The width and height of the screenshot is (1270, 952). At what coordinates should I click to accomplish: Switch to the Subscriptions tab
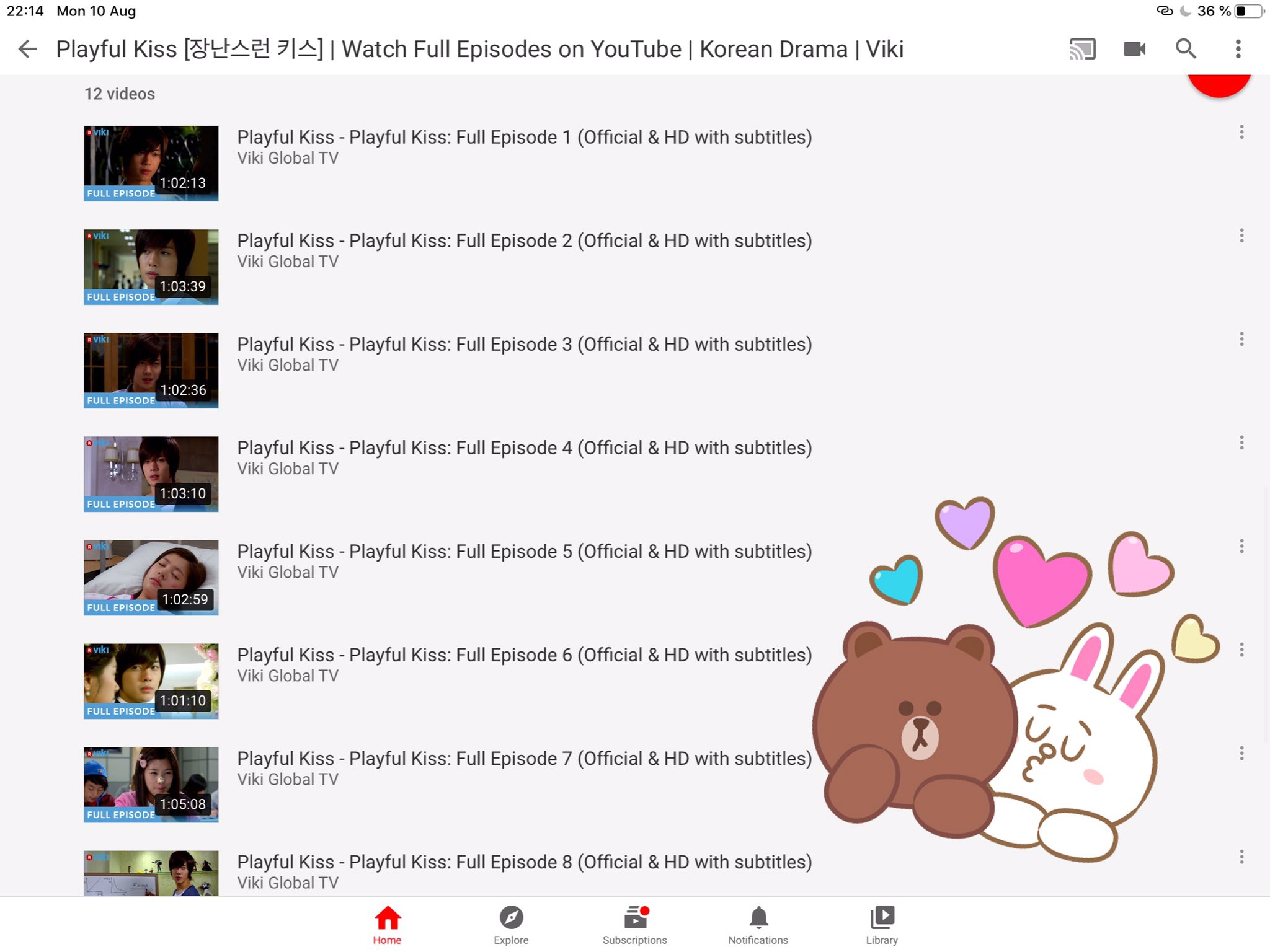pyautogui.click(x=635, y=925)
